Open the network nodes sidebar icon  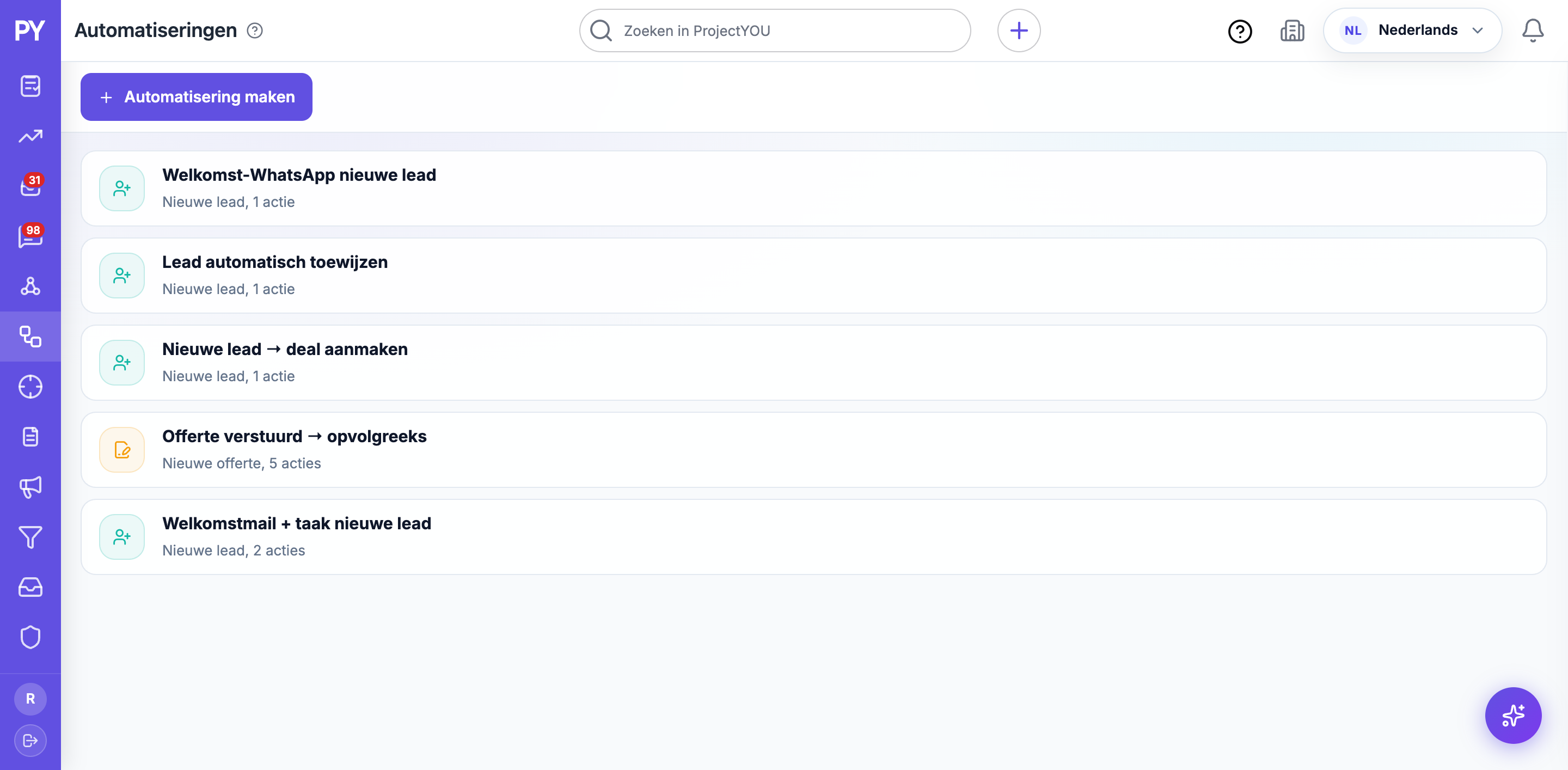(x=30, y=286)
